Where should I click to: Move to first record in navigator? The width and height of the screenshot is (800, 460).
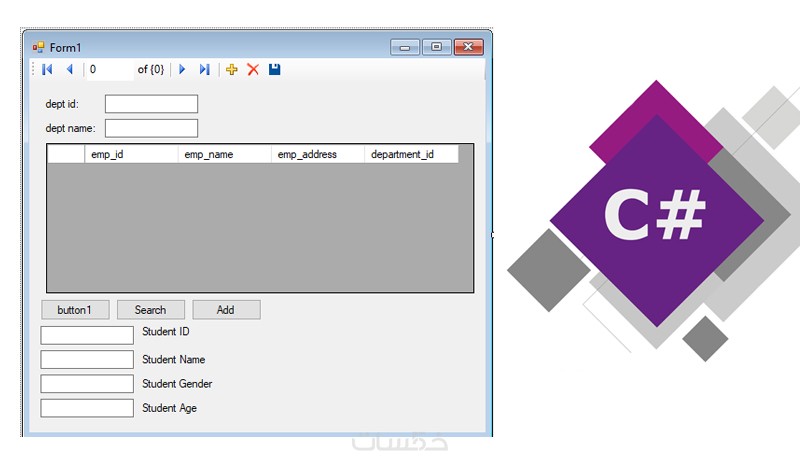click(47, 69)
